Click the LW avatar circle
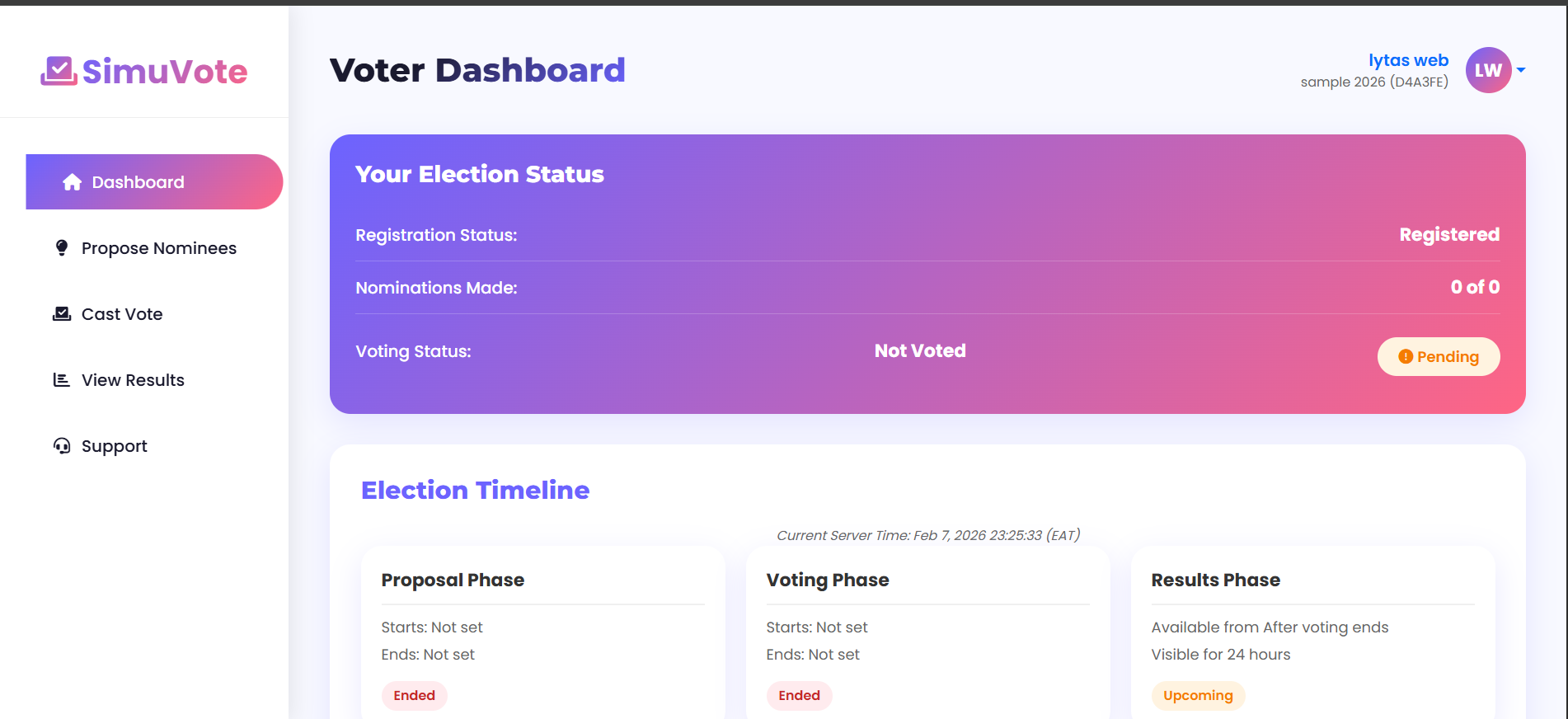1568x719 pixels. [1487, 70]
